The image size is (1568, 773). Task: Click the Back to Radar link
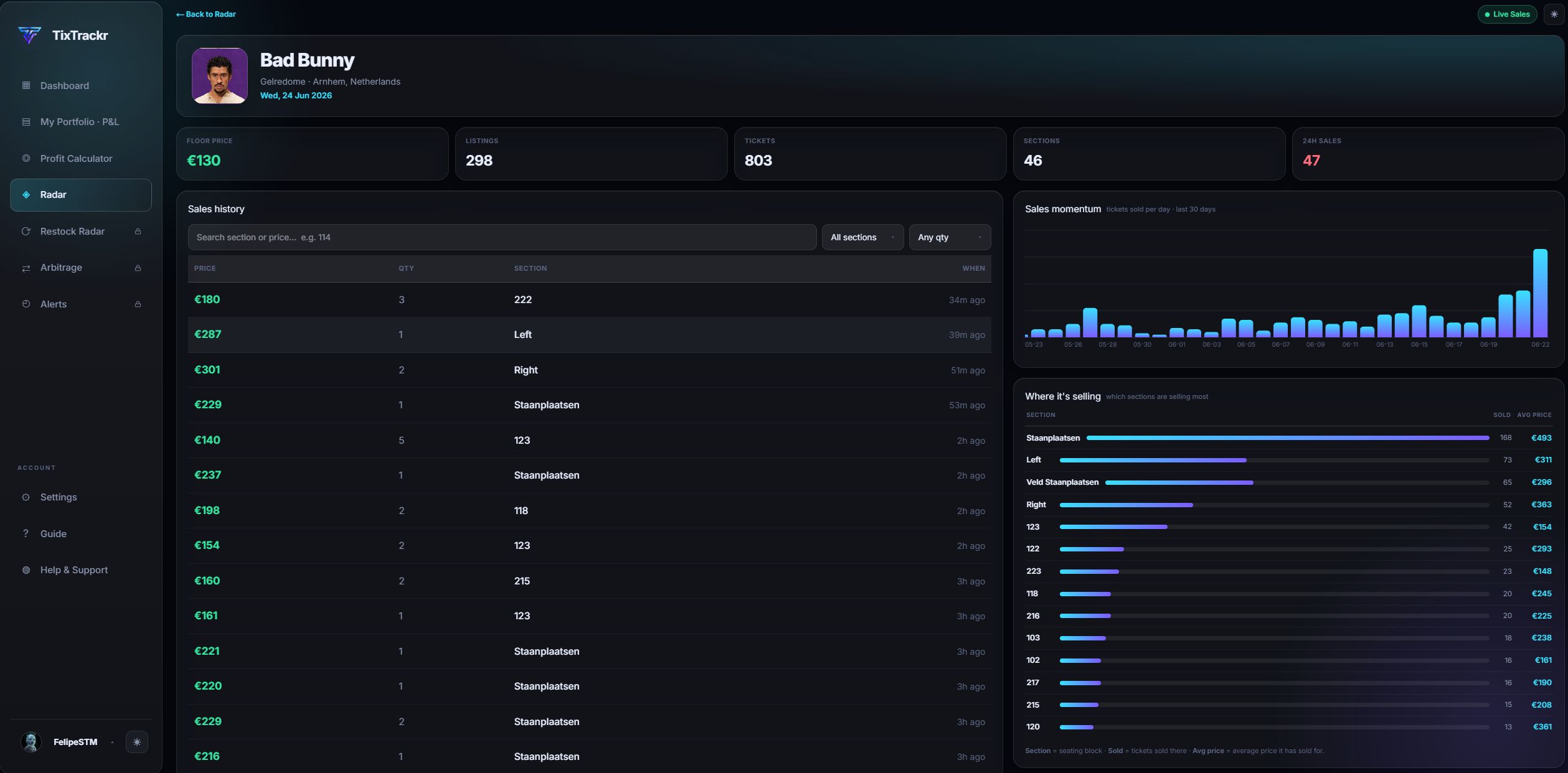[x=206, y=14]
